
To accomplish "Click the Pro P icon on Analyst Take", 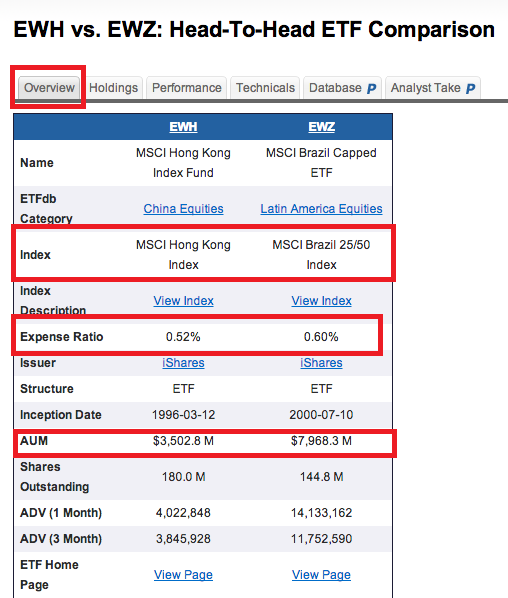I will pos(470,88).
